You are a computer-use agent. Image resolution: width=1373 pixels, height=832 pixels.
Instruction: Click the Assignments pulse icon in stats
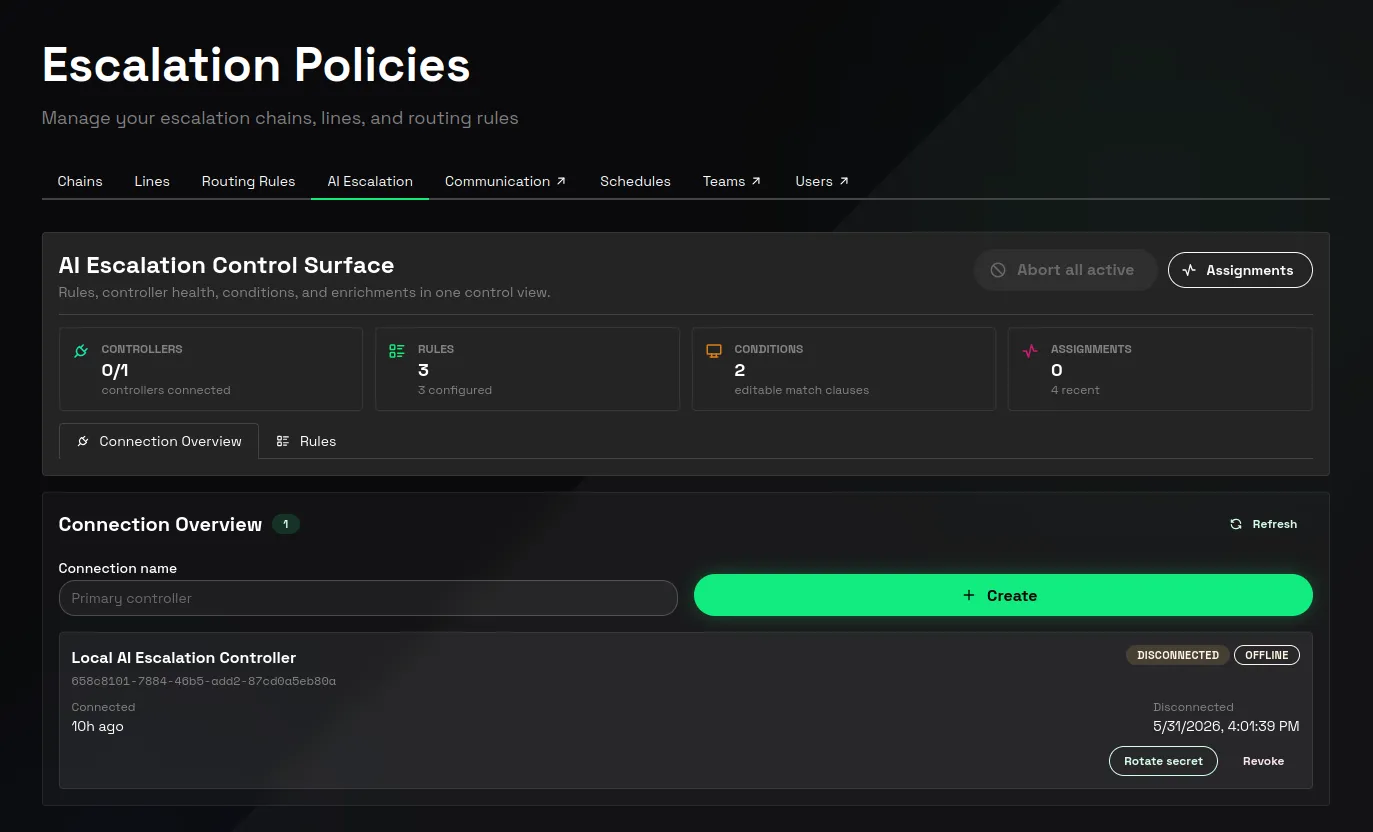[x=1030, y=351]
